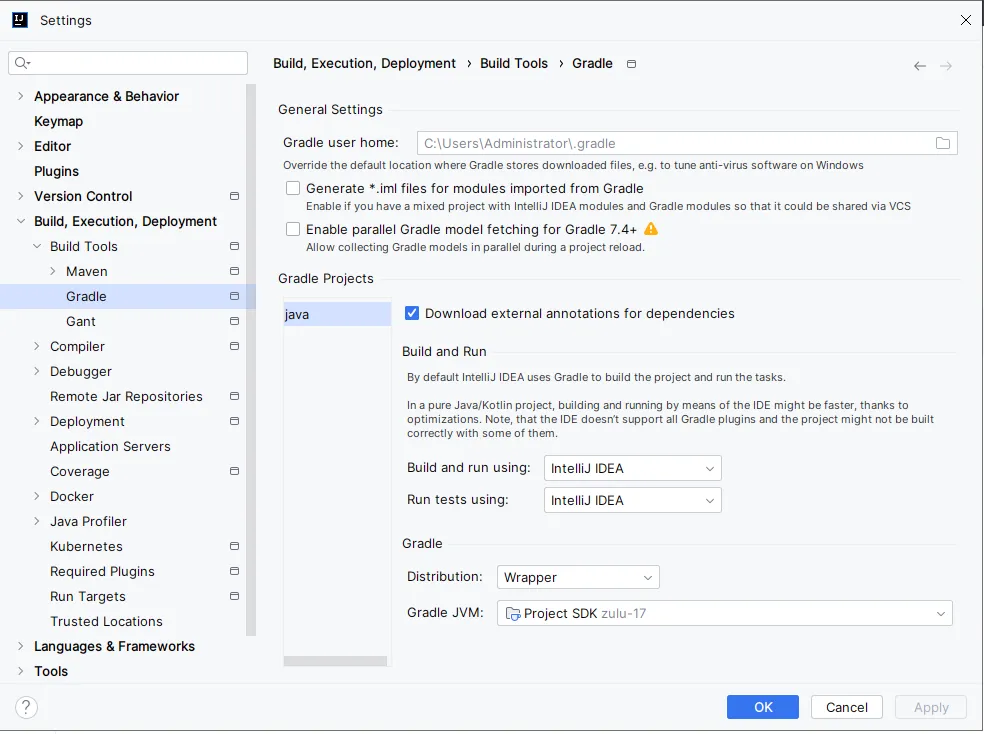Close the Settings dialog

click(966, 20)
